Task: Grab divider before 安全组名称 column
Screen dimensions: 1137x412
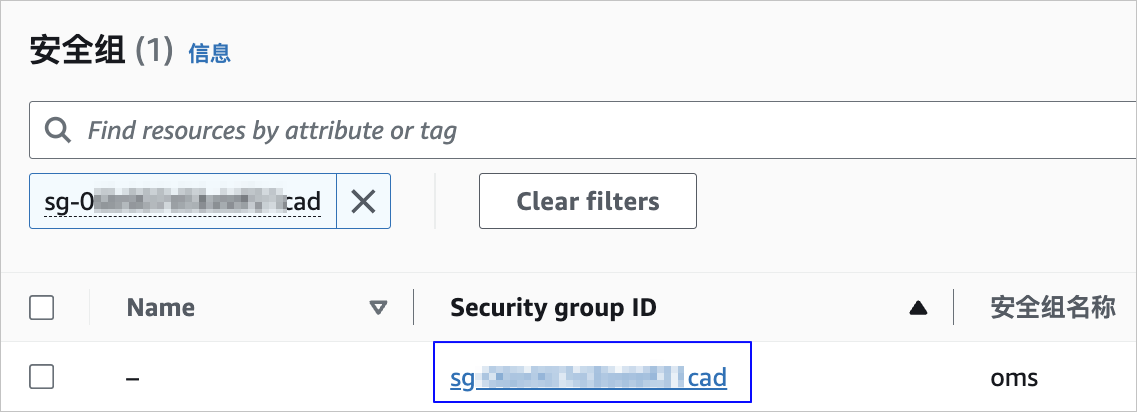Action: pos(954,308)
